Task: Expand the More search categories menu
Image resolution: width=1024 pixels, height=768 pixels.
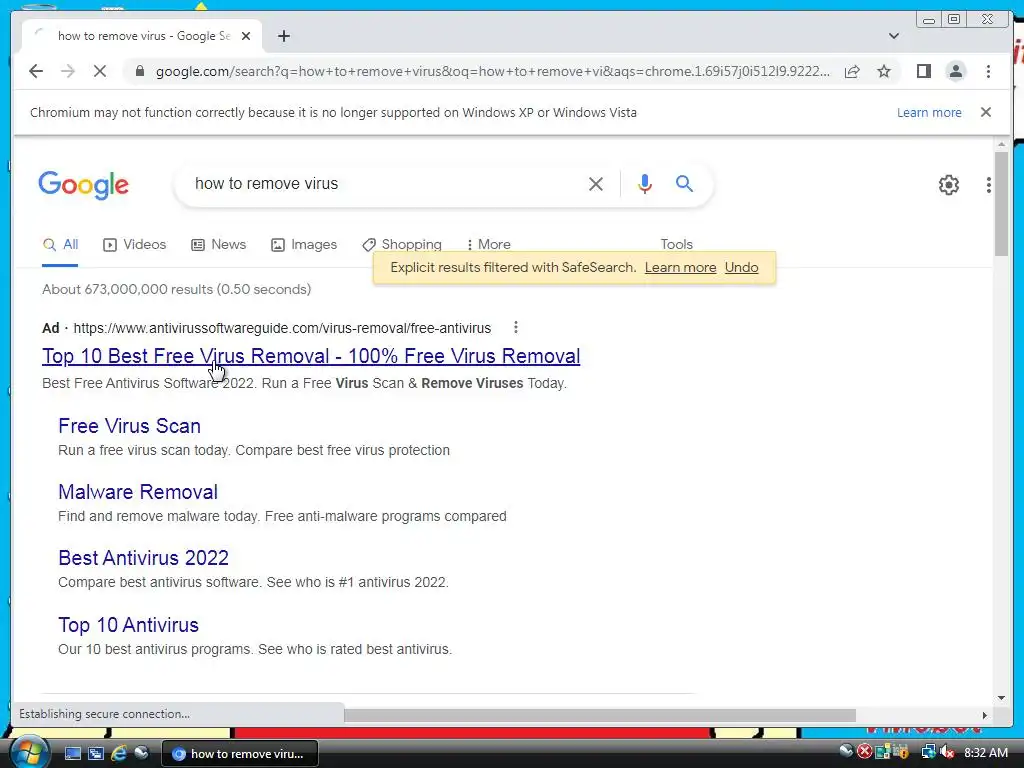Action: tap(488, 244)
